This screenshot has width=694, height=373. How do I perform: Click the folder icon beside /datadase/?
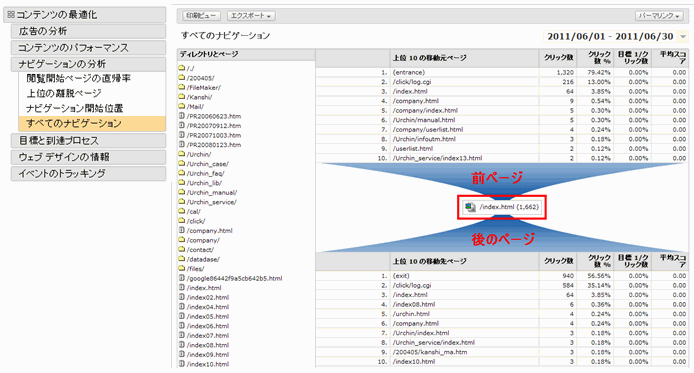pos(181,259)
